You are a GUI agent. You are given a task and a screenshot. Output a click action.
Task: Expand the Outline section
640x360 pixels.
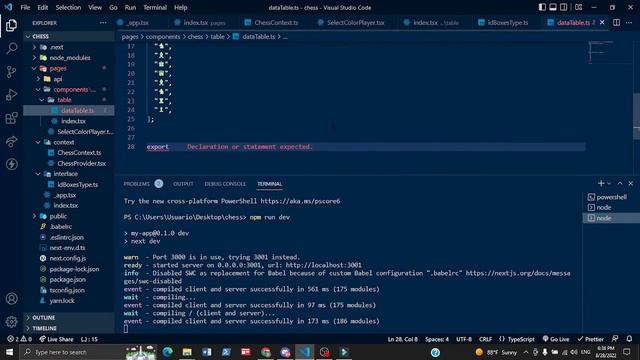click(69, 318)
